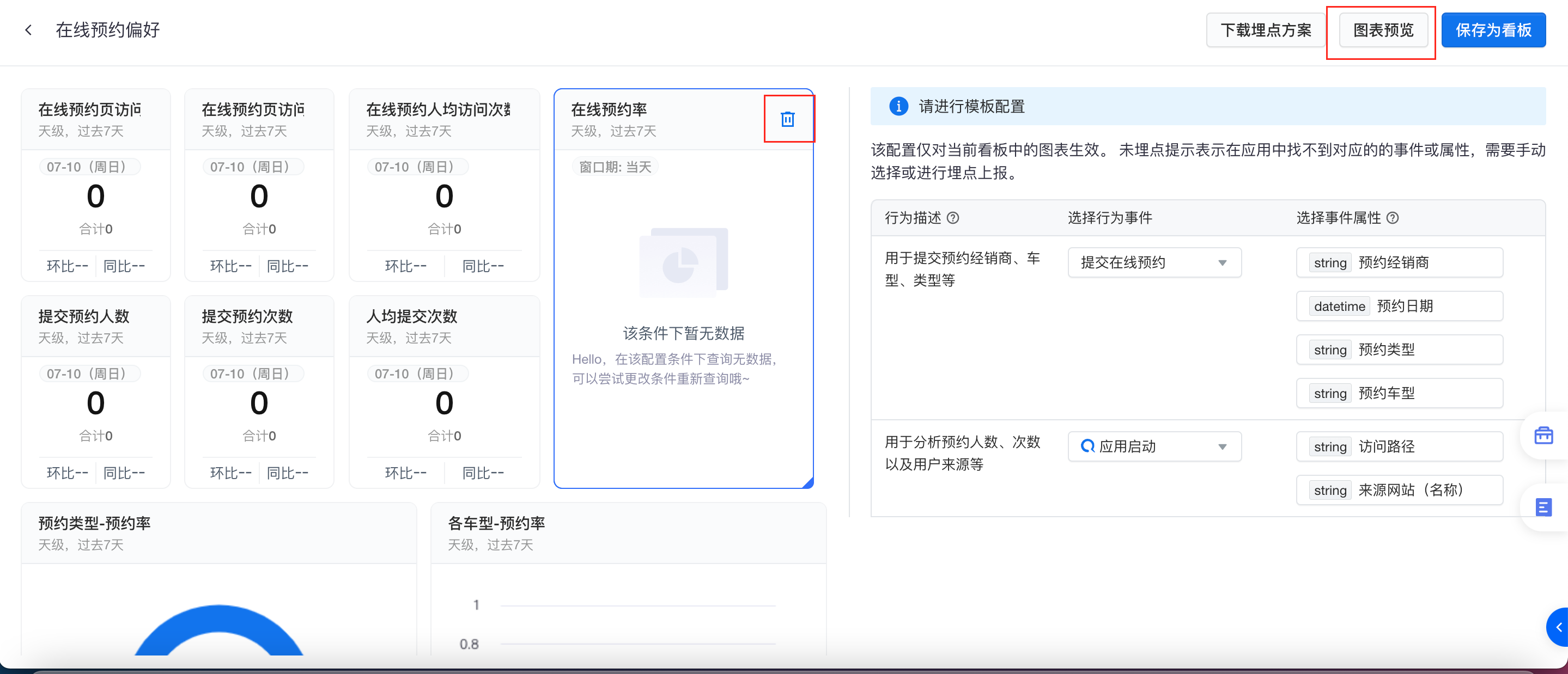Open the 应用启动 event dropdown
The width and height of the screenshot is (1568, 674).
[1154, 446]
